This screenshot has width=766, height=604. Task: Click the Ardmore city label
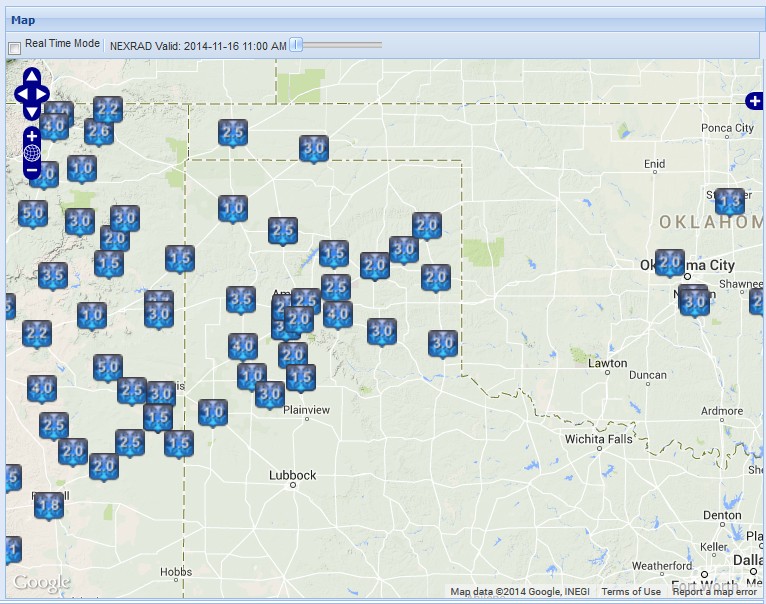[722, 411]
